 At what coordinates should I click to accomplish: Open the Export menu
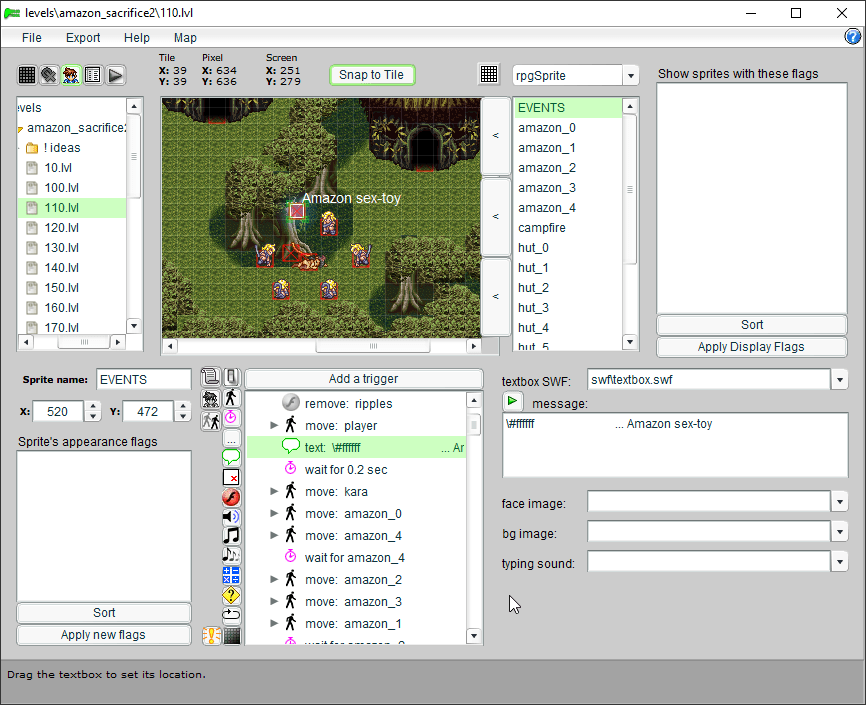pos(83,37)
